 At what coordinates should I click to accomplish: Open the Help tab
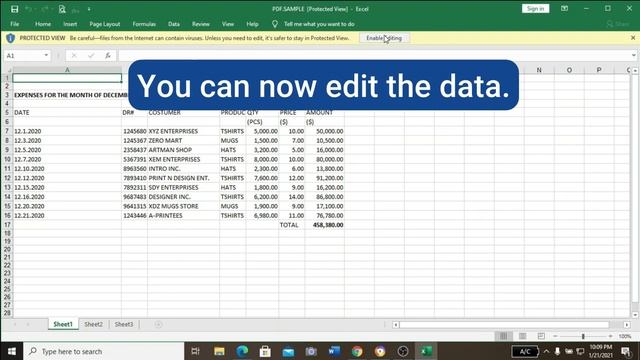(252, 24)
